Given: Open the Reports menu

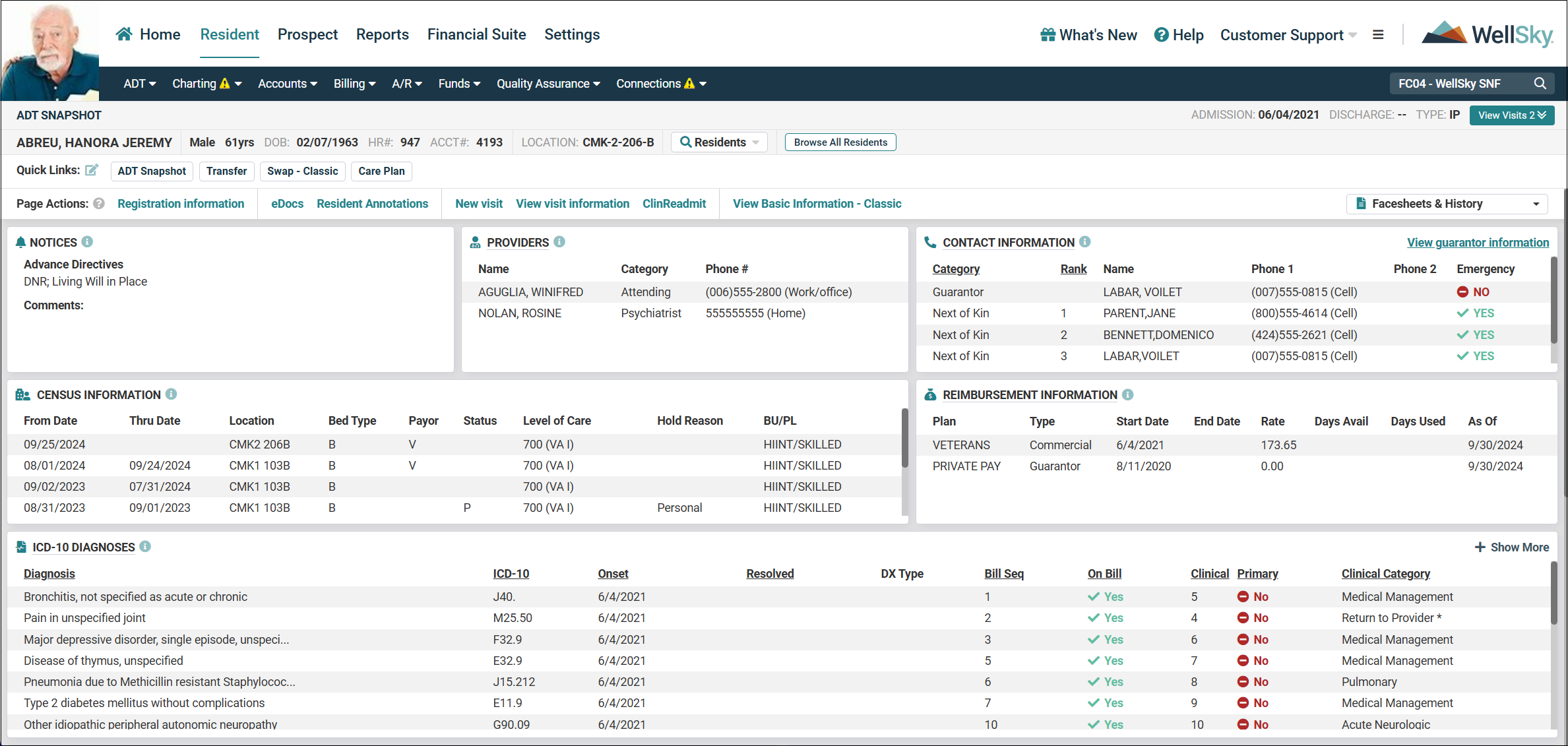Looking at the screenshot, I should coord(383,34).
